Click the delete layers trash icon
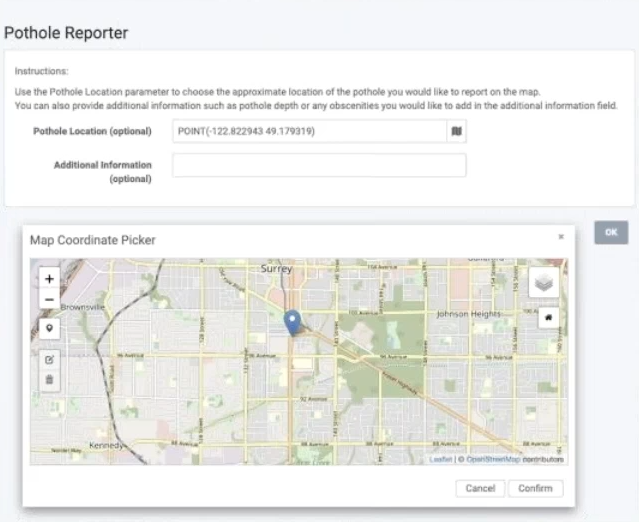639x522 pixels. (x=49, y=380)
